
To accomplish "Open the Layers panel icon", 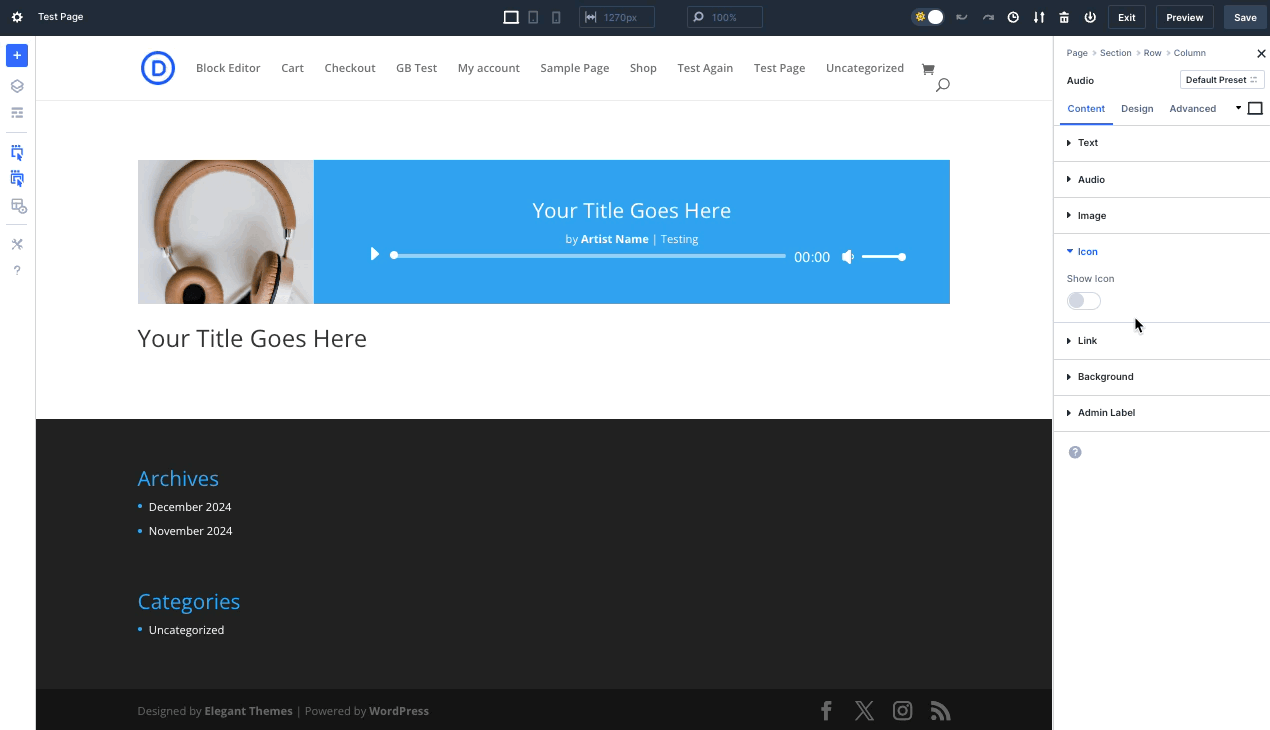I will 17,87.
